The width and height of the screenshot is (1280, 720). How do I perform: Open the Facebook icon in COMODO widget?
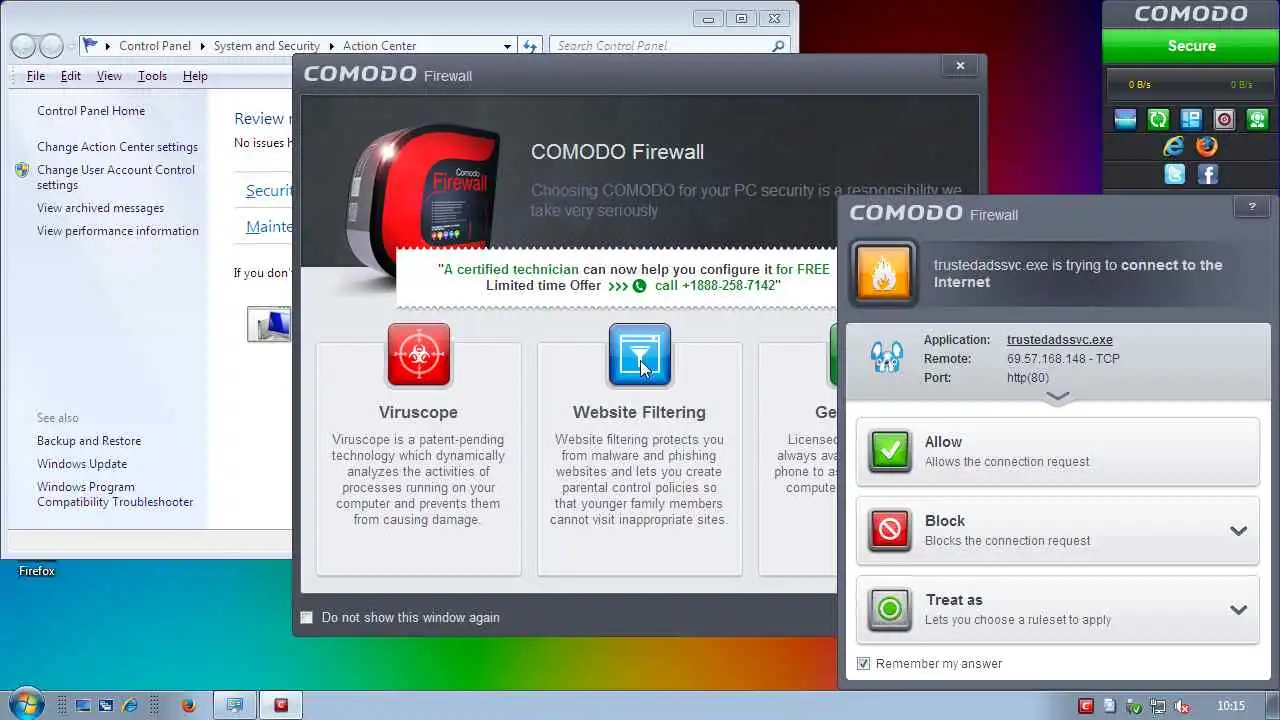1207,174
